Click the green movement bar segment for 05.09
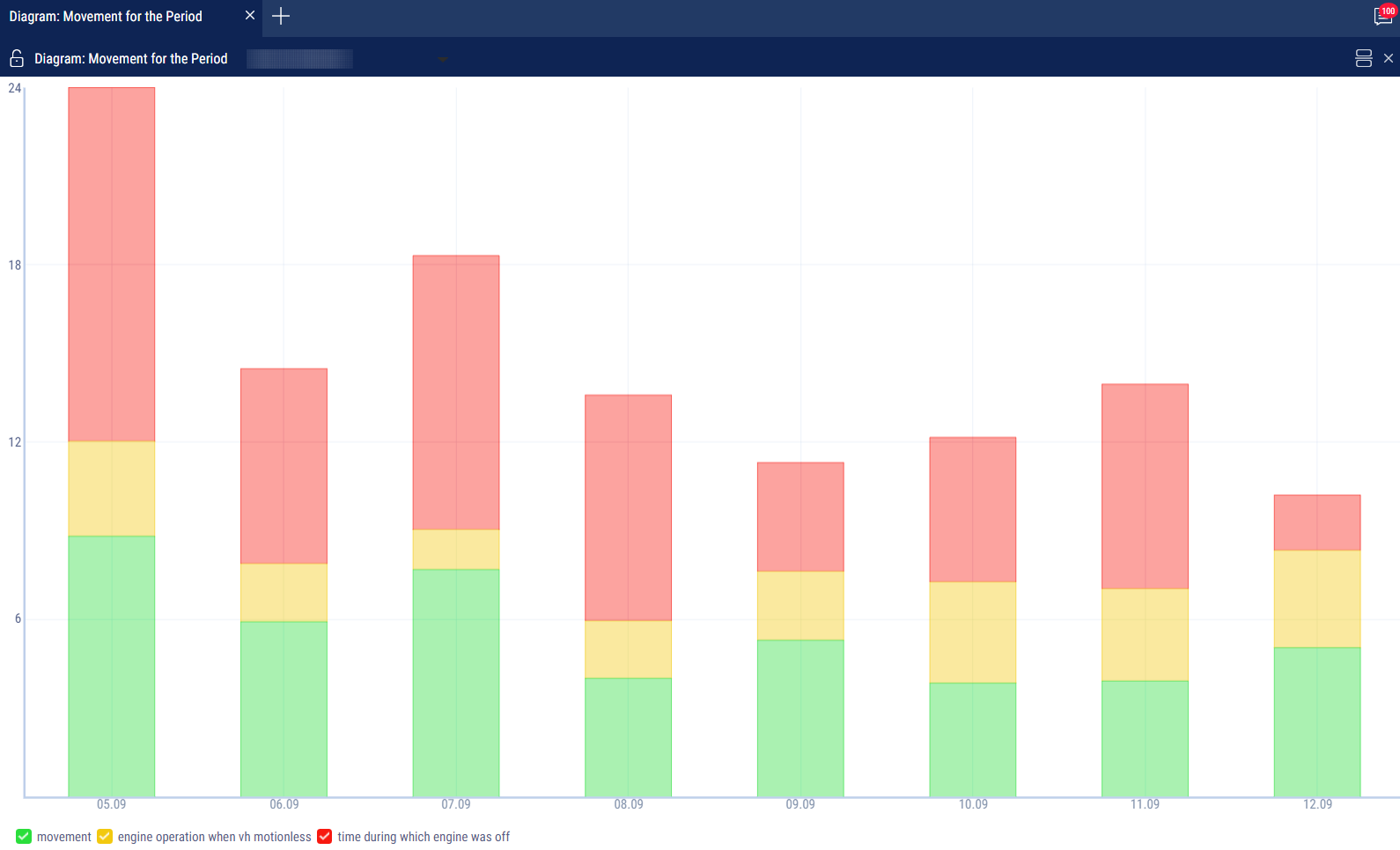Image resolution: width=1400 pixels, height=850 pixels. click(x=112, y=667)
